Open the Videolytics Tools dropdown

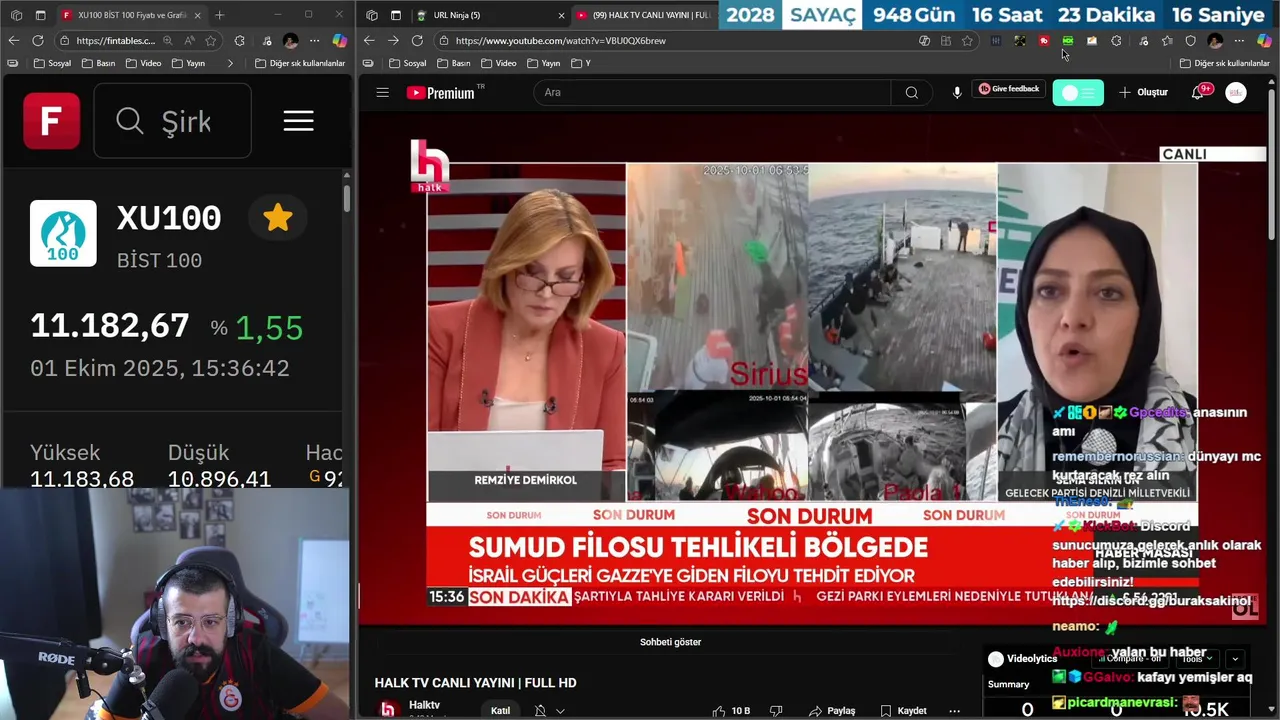(x=1195, y=659)
